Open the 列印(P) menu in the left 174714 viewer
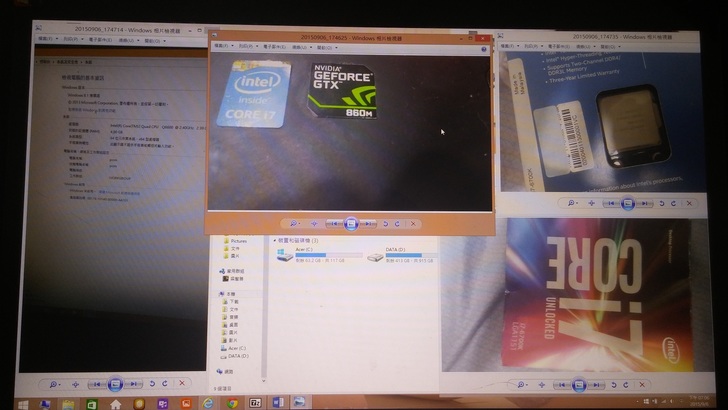 73,39
